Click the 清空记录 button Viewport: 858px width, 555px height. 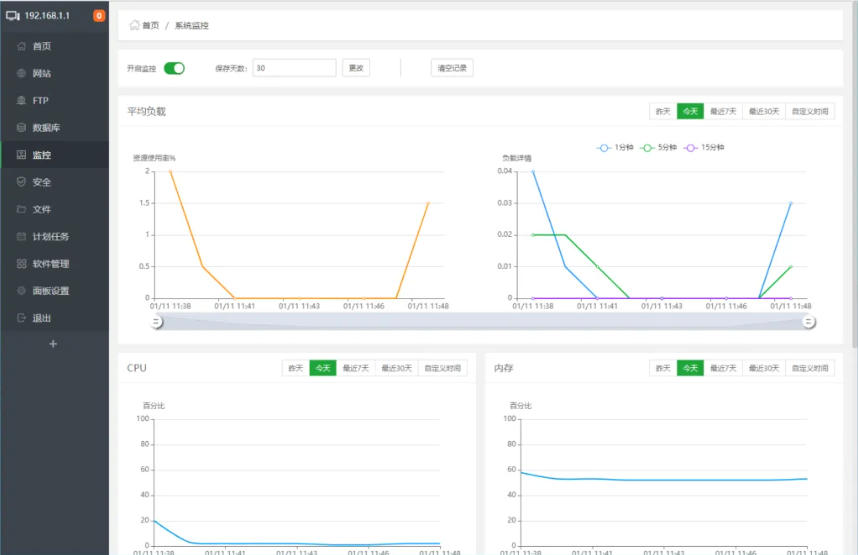click(x=452, y=68)
